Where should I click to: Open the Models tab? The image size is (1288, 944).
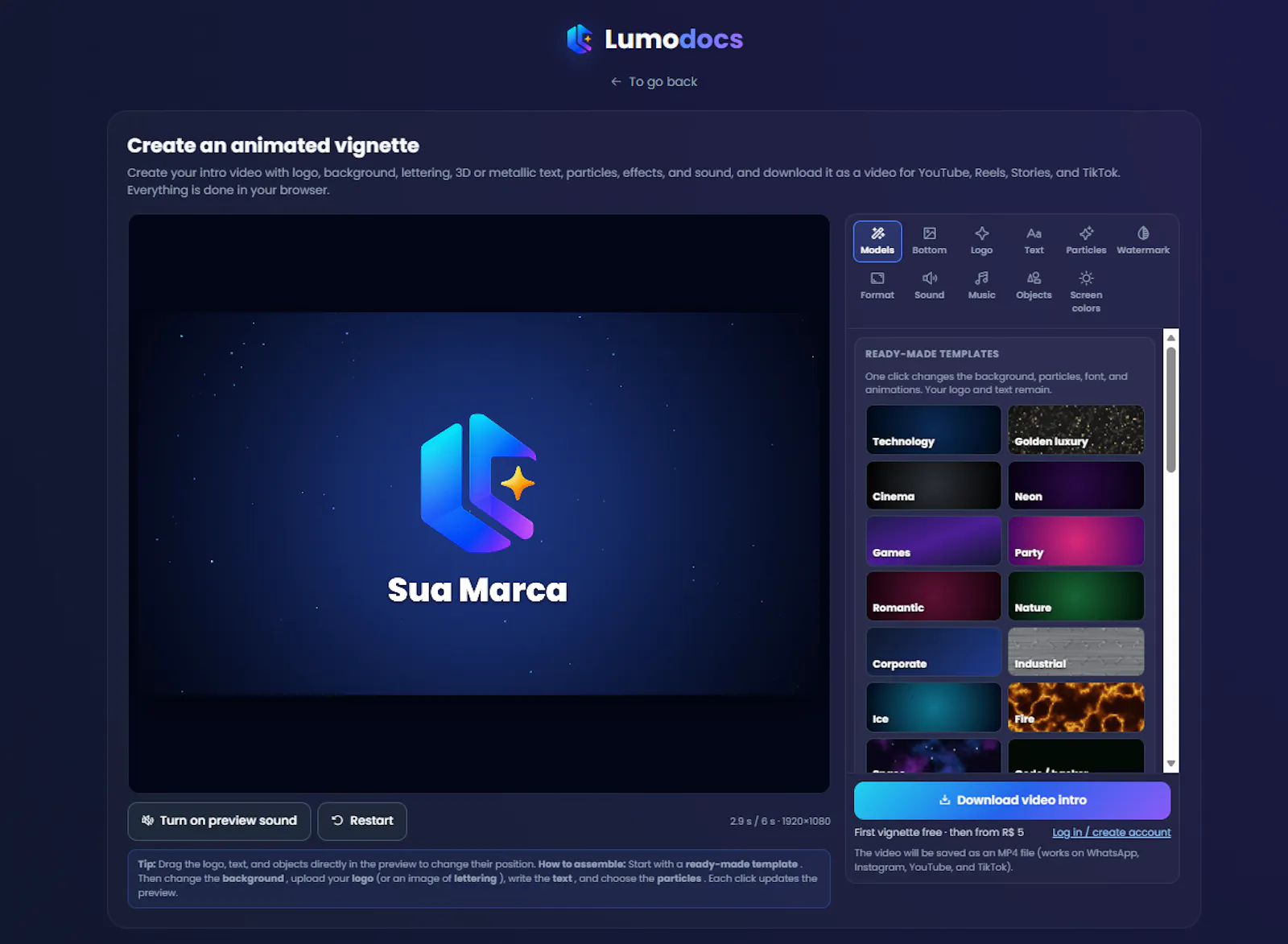click(x=877, y=241)
